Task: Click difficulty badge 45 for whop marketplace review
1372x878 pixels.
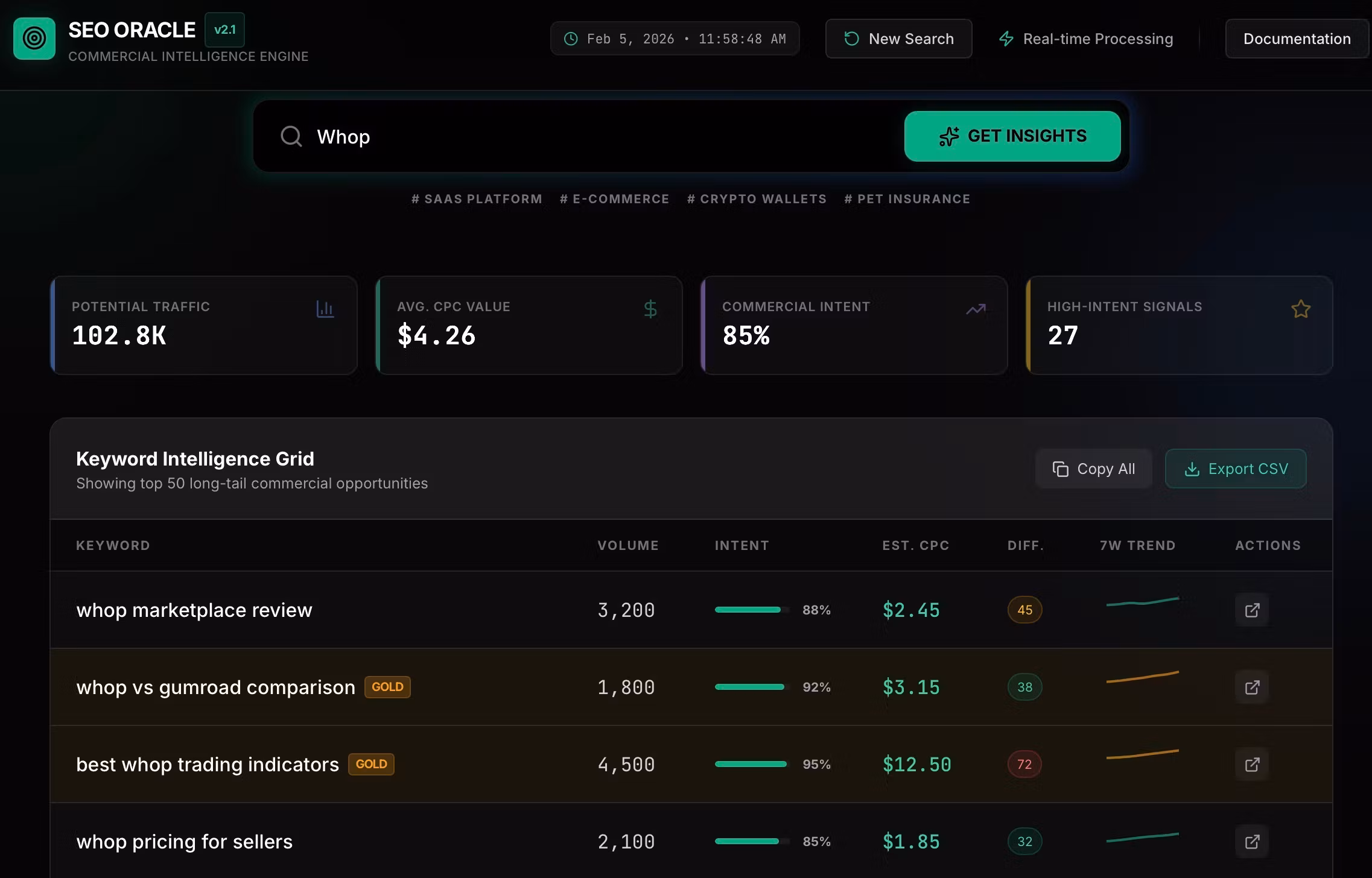Action: click(x=1024, y=610)
